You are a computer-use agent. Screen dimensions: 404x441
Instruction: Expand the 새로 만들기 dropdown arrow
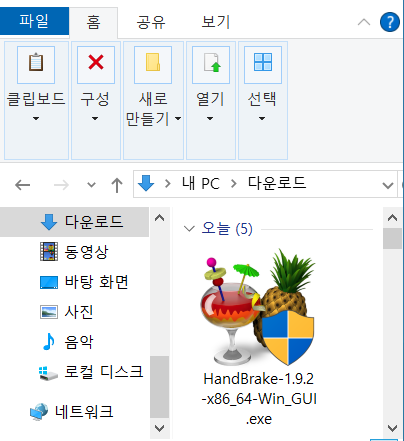[x=178, y=118]
